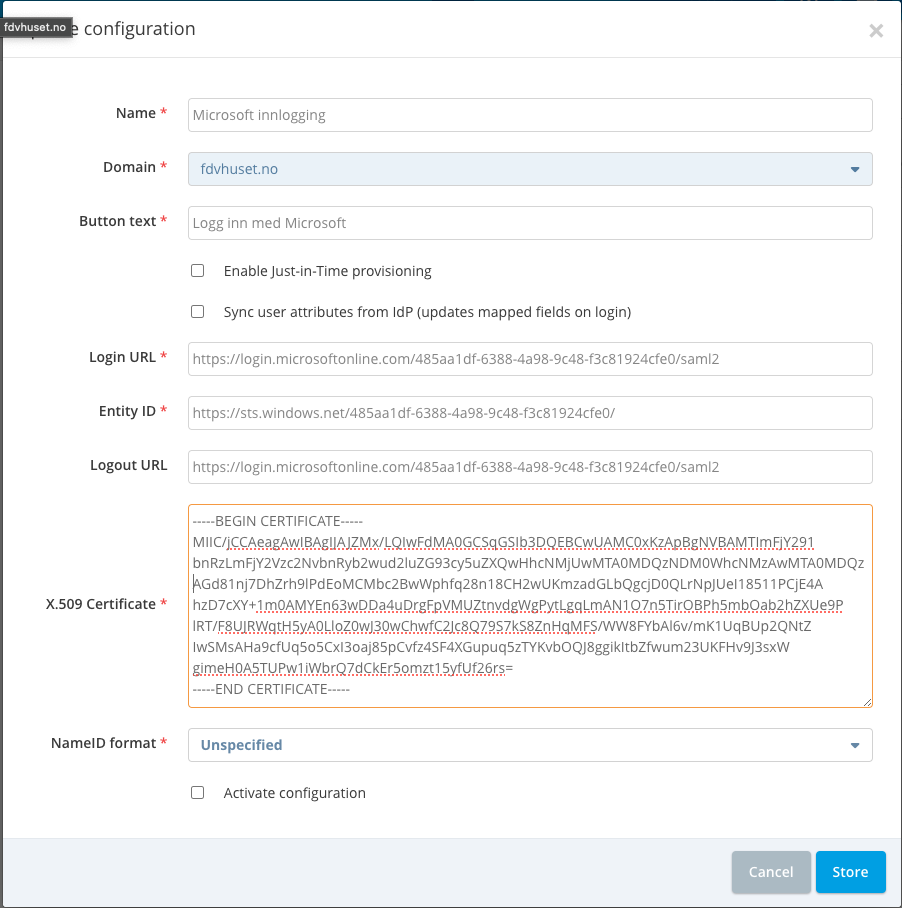Click the Enable Just-in-Time provisioning label
Image resolution: width=902 pixels, height=908 pixels.
coord(328,271)
